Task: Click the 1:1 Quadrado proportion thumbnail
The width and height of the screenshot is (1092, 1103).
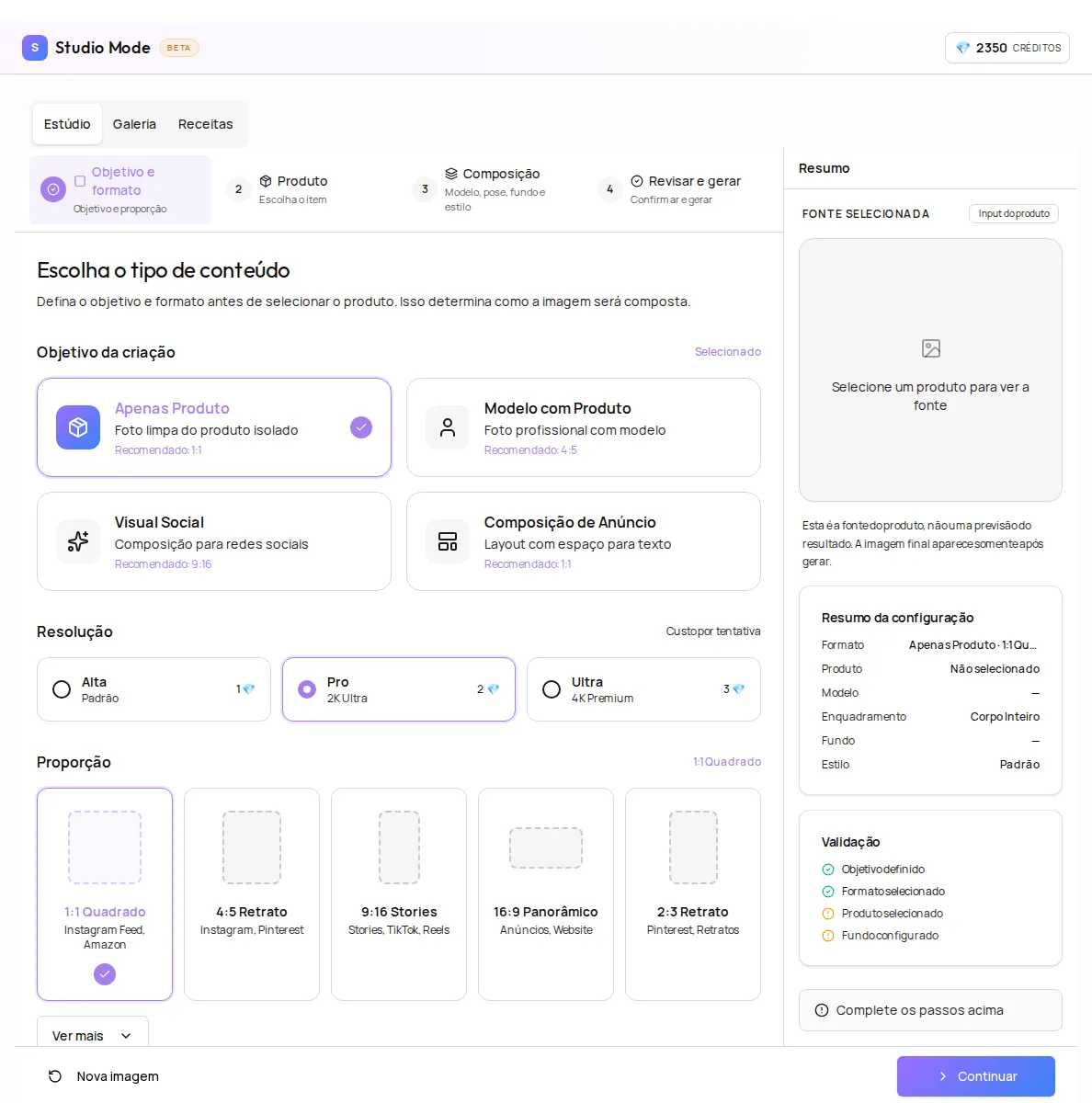Action: coord(105,847)
